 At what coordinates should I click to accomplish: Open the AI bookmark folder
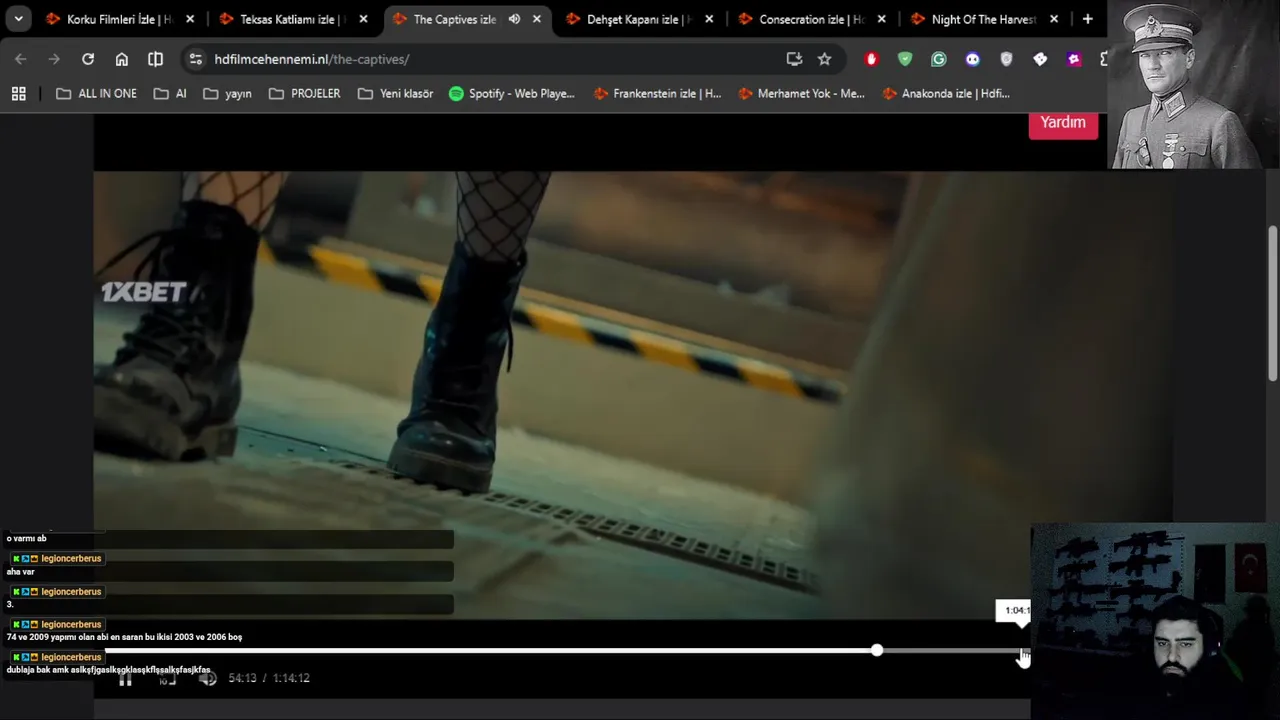(170, 93)
